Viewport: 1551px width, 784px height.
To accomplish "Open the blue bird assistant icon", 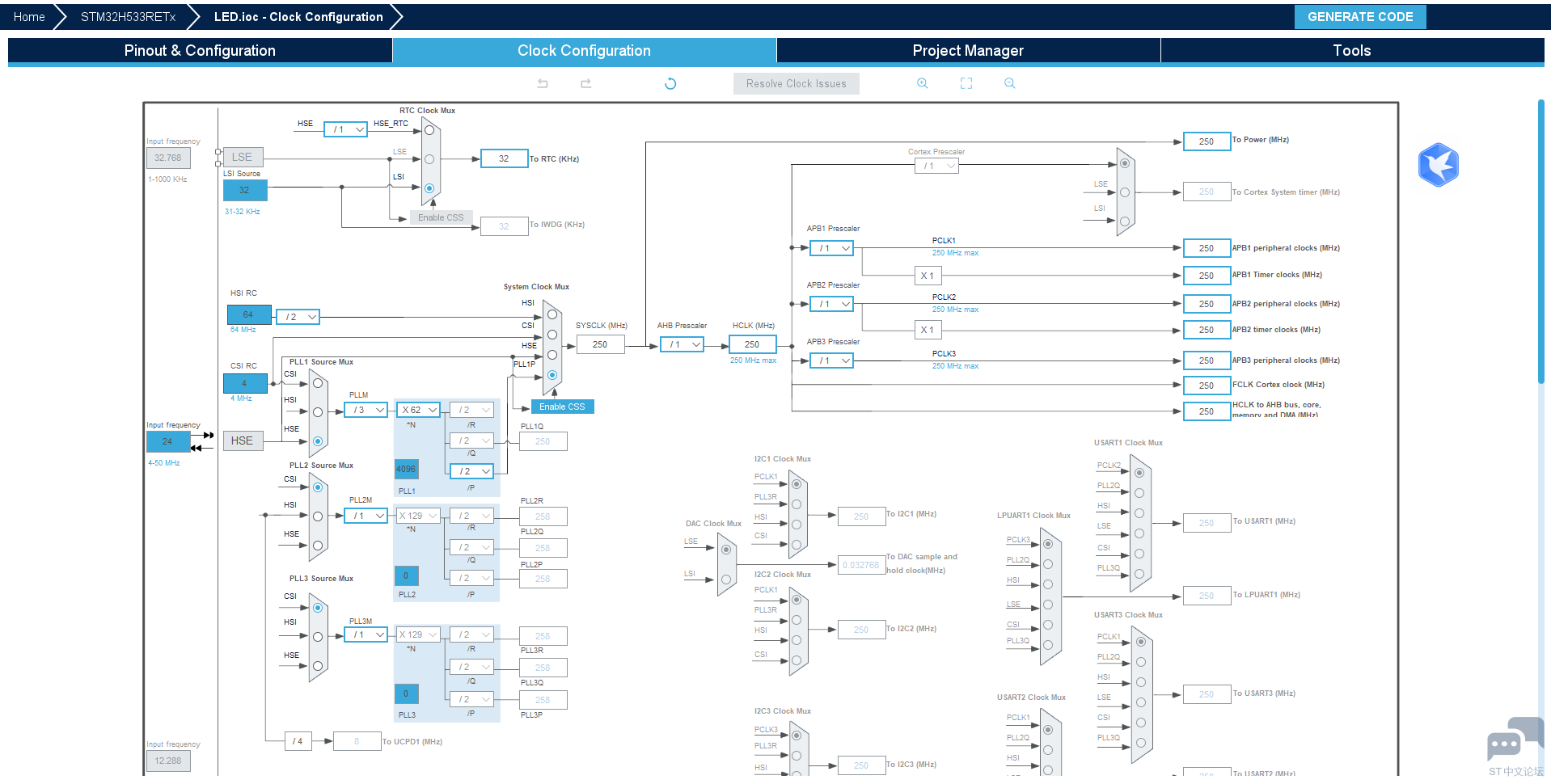I will click(x=1439, y=165).
